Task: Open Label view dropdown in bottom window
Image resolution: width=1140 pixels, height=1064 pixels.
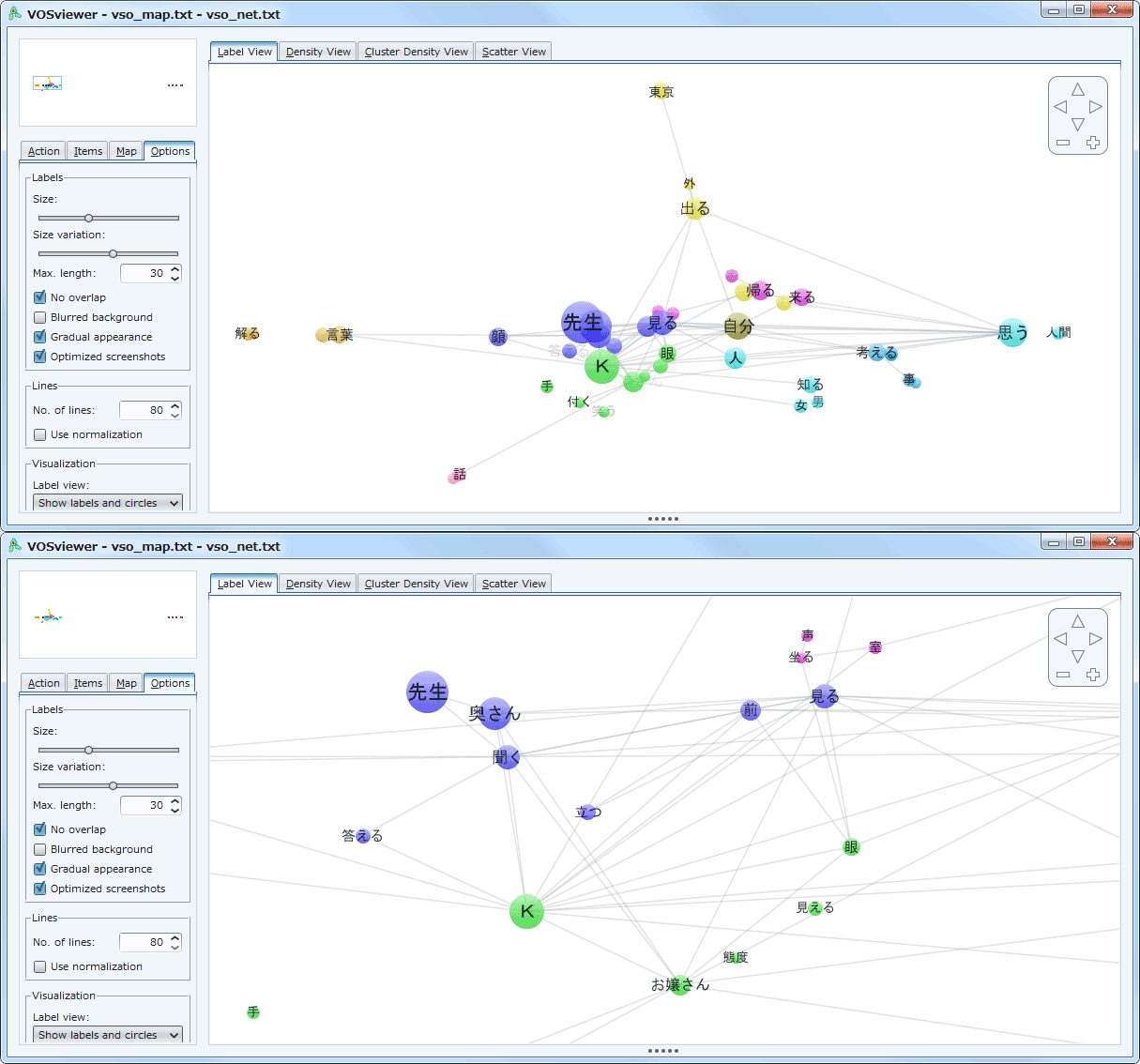Action: (x=108, y=1035)
